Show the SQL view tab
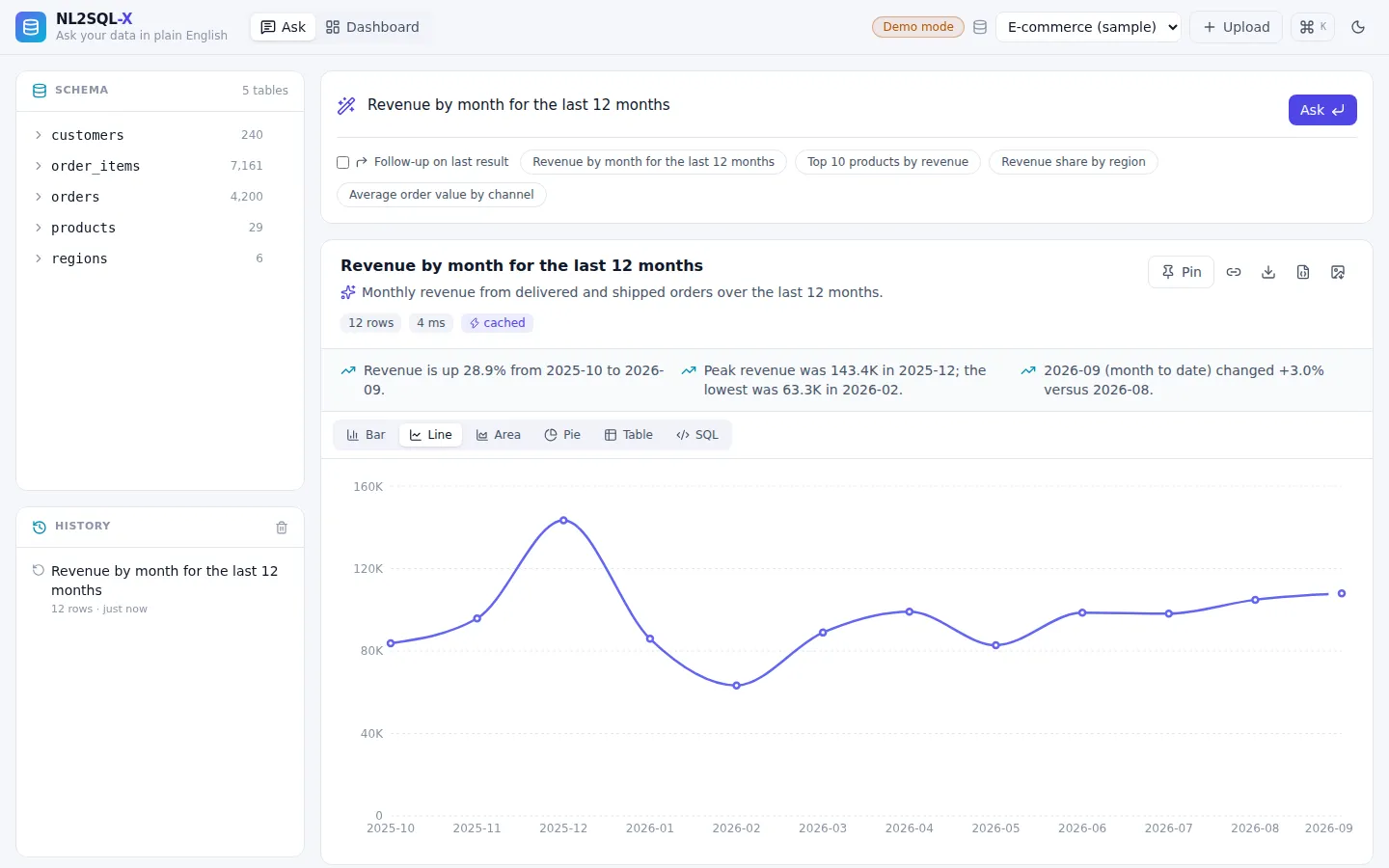 coord(697,435)
